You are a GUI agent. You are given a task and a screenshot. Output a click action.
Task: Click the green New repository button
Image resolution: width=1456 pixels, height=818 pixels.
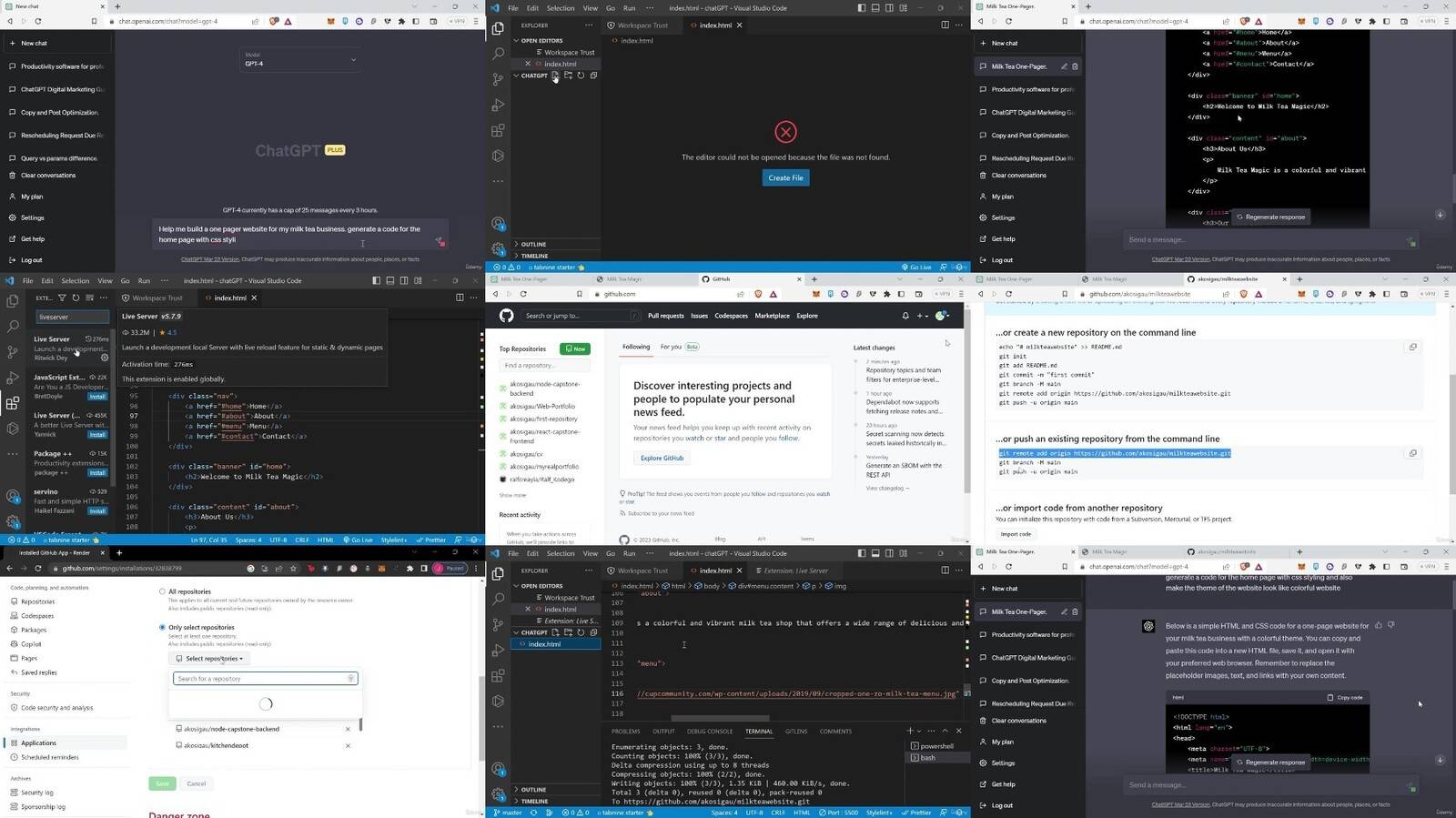click(575, 348)
